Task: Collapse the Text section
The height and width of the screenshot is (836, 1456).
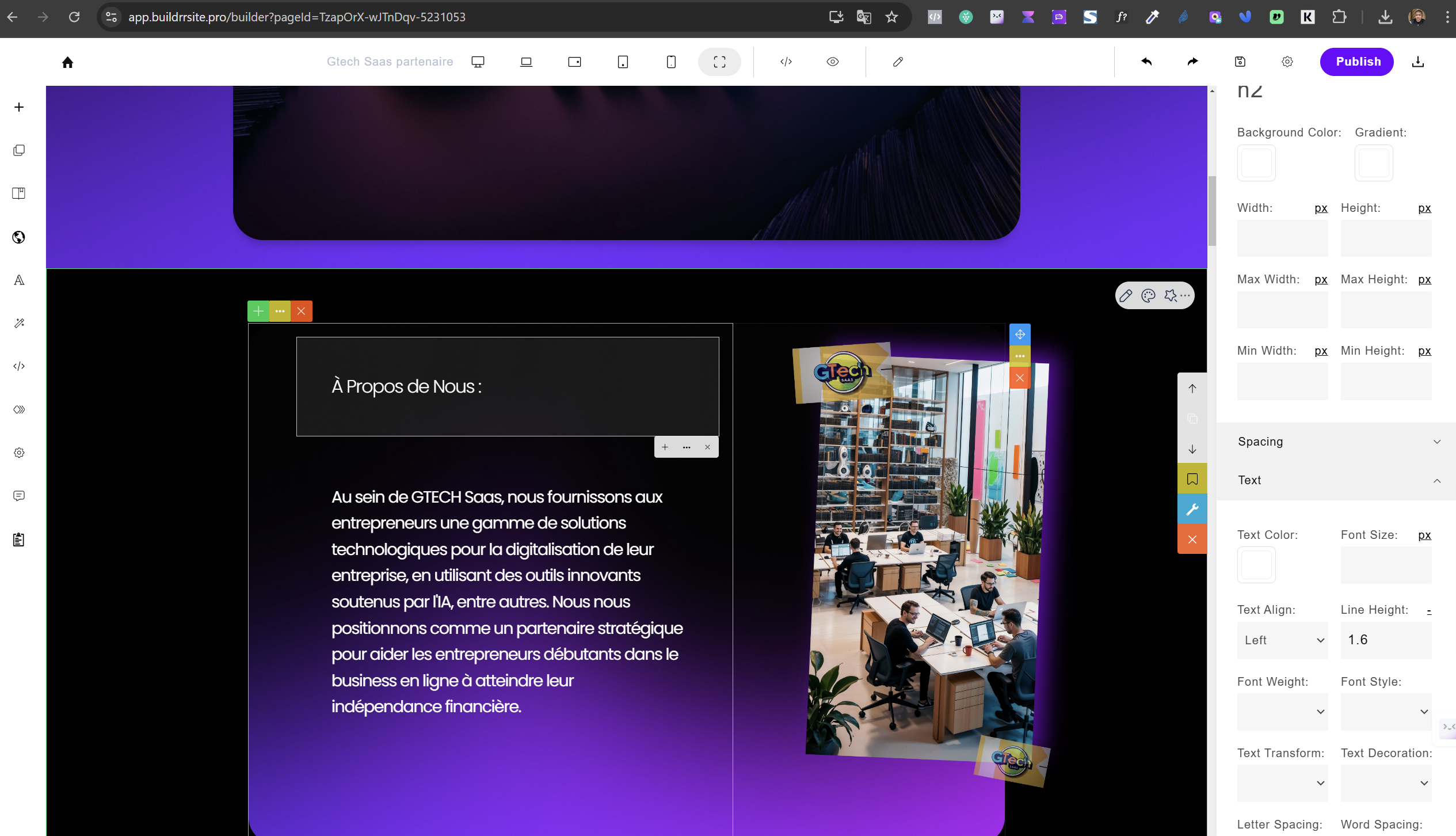Action: pos(1336,480)
